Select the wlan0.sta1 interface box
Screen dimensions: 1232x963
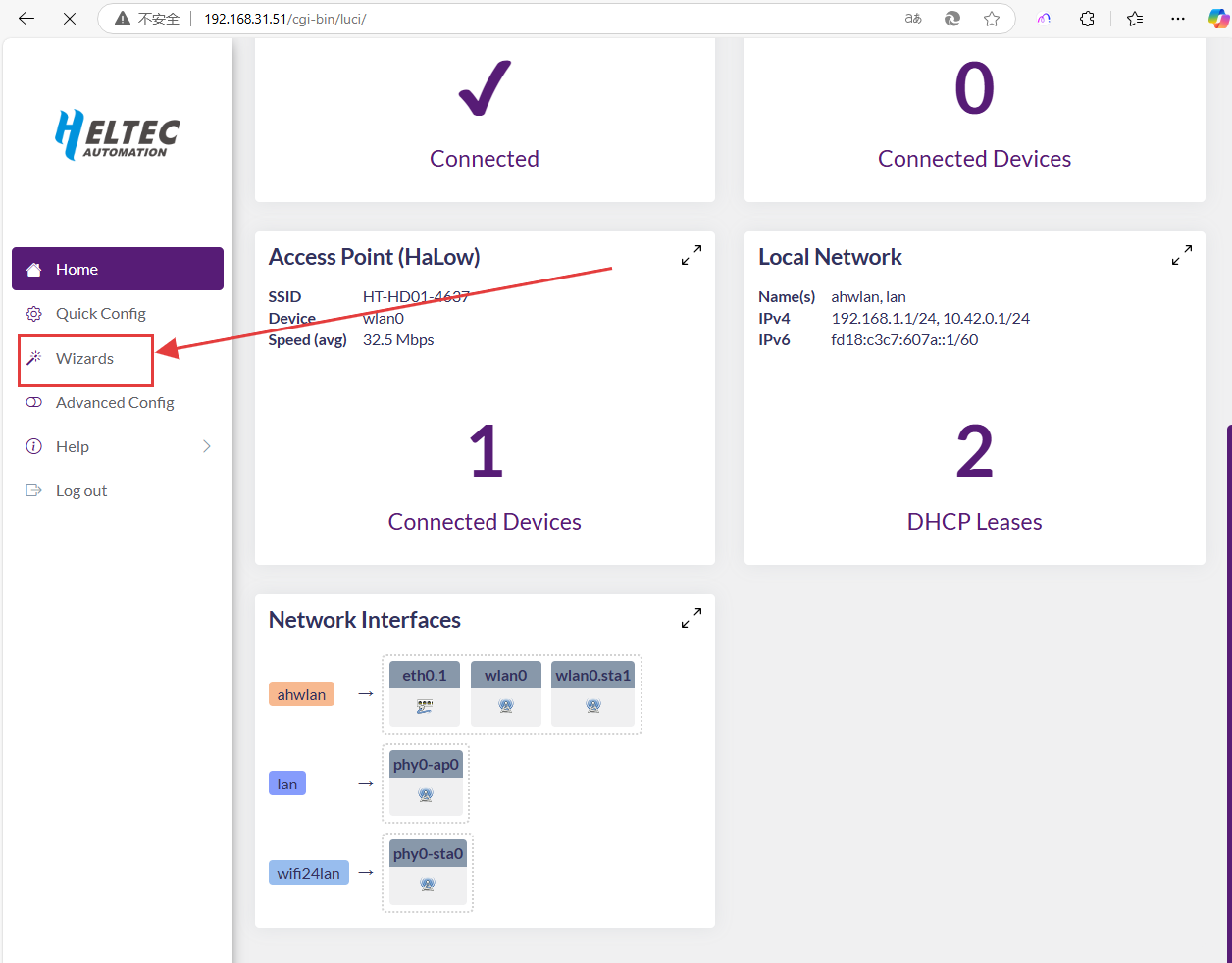click(x=592, y=692)
